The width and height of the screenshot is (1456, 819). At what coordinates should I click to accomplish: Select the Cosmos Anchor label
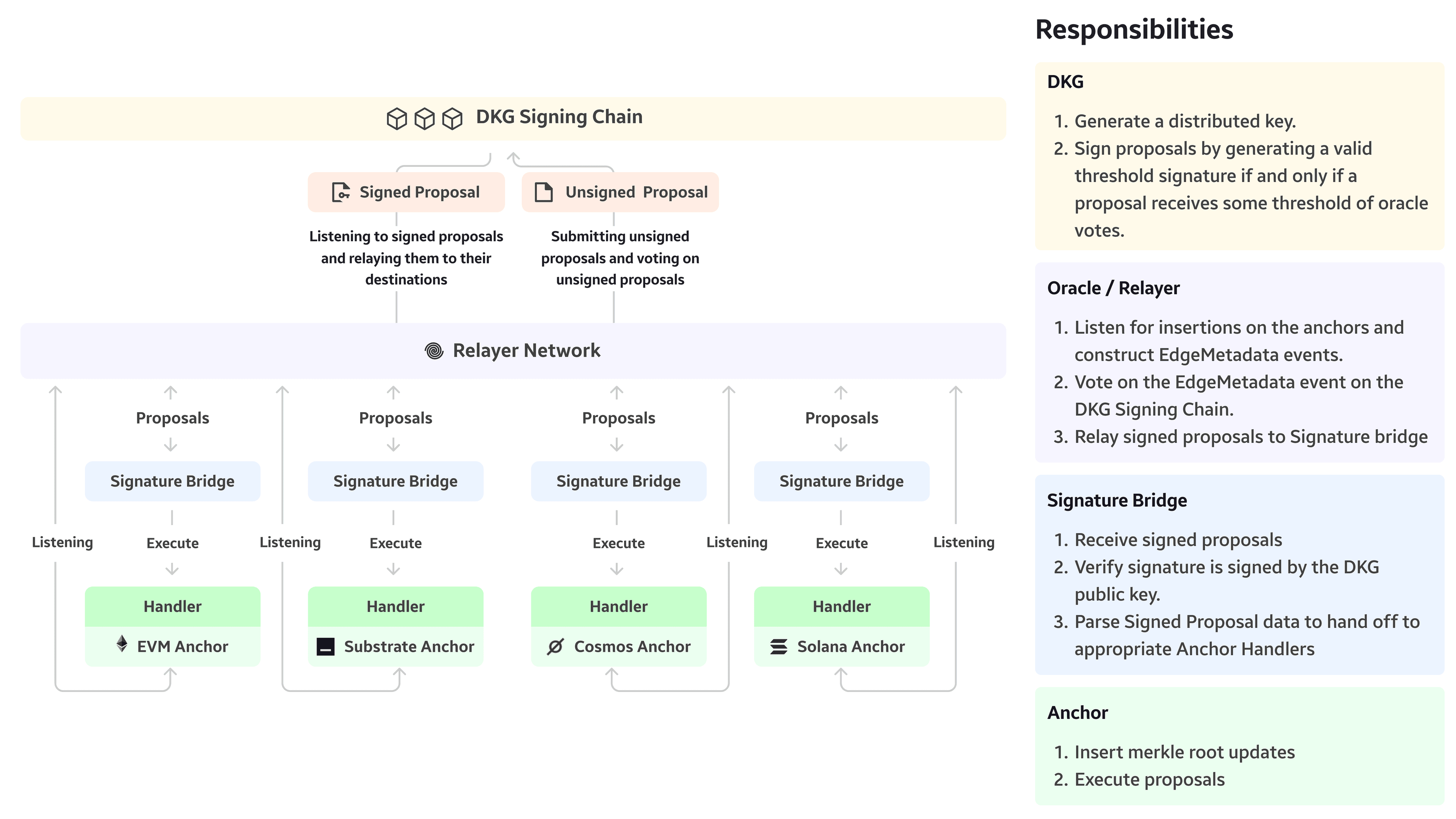pyautogui.click(x=632, y=646)
